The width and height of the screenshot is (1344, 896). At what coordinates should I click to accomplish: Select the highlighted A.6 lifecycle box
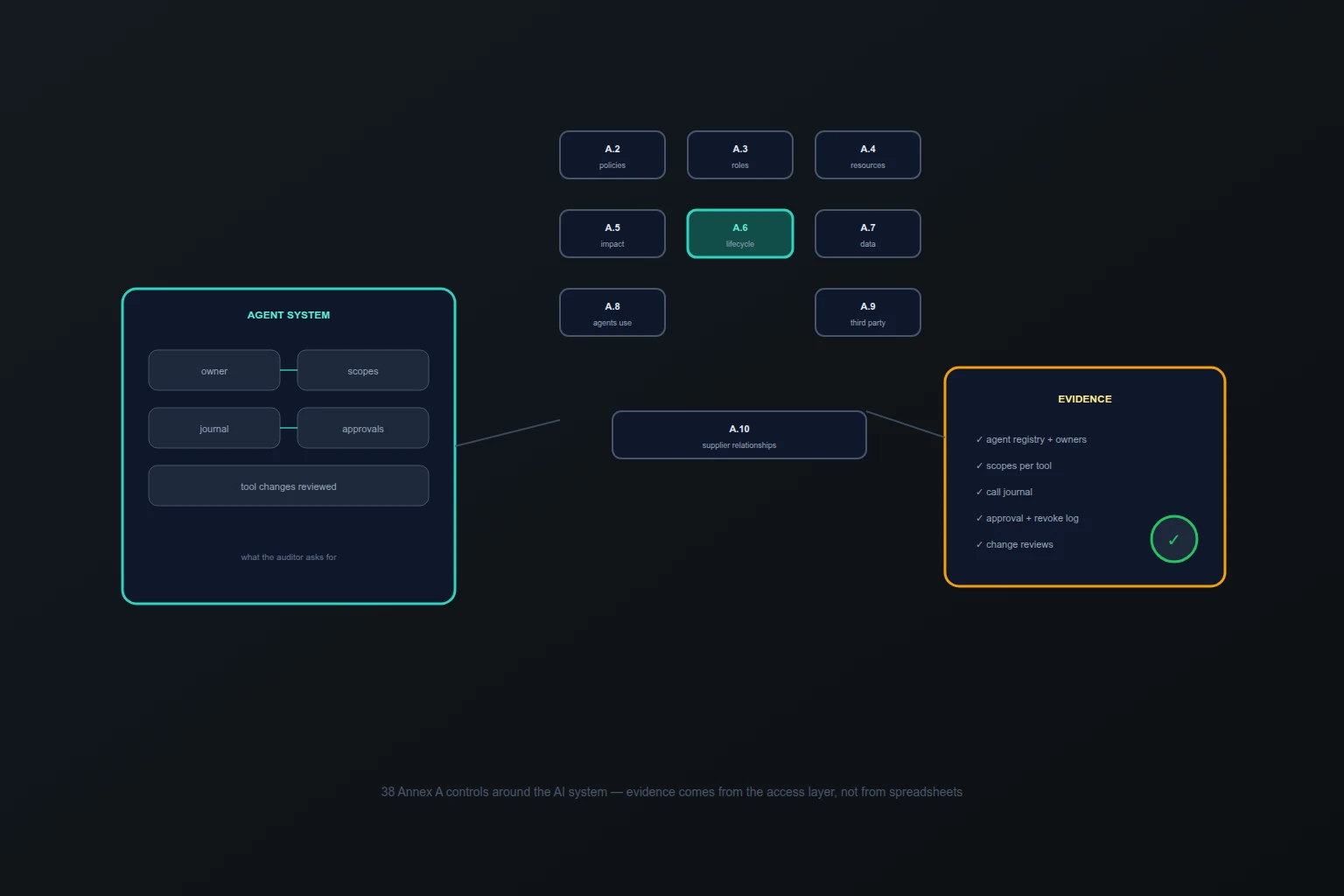pos(740,234)
